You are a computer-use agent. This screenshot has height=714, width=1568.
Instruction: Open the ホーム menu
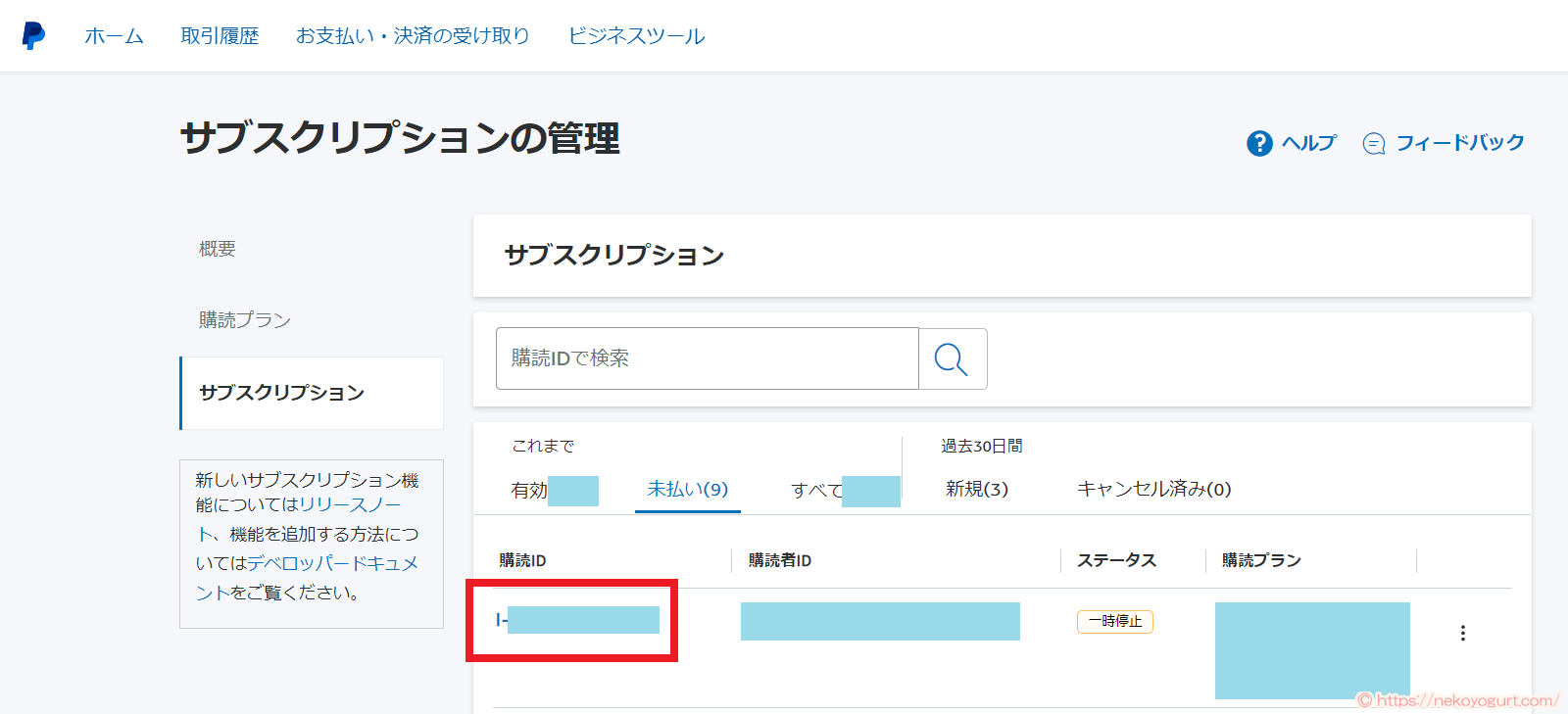click(114, 36)
